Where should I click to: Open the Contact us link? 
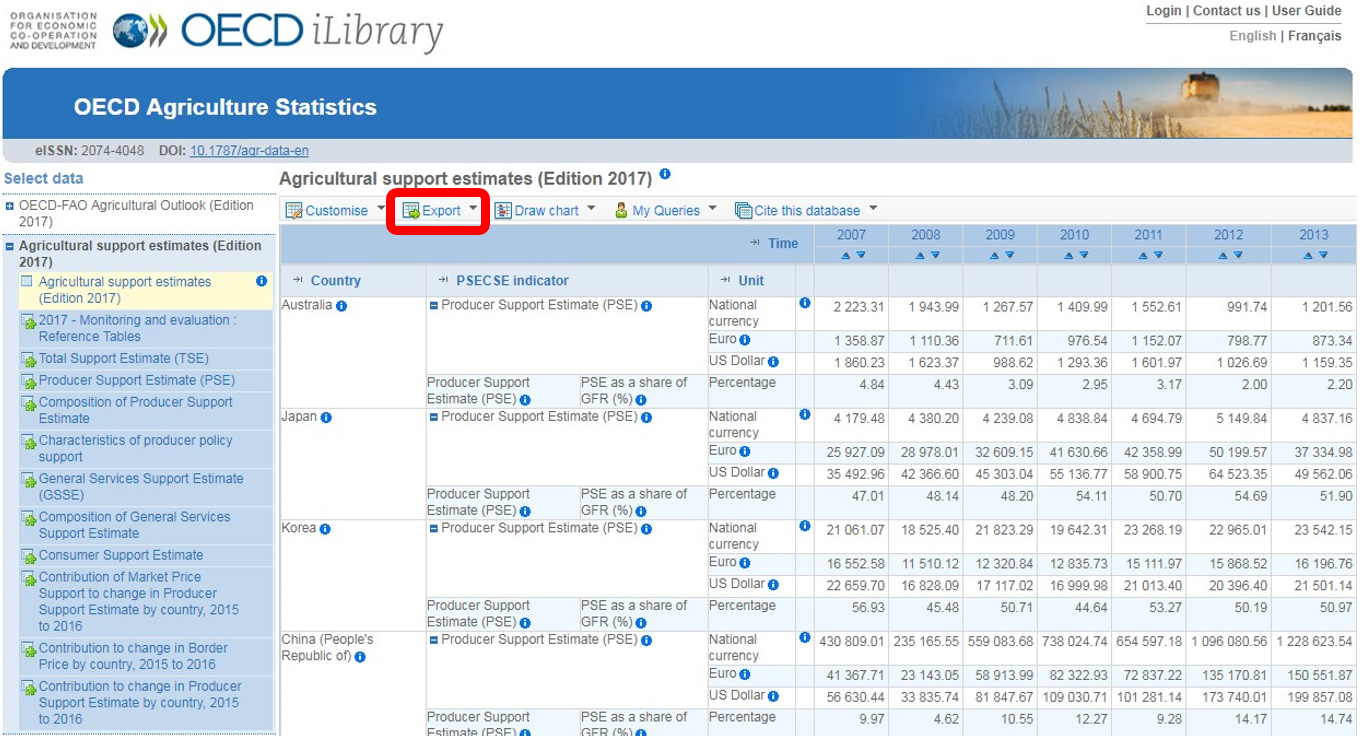pyautogui.click(x=1227, y=11)
